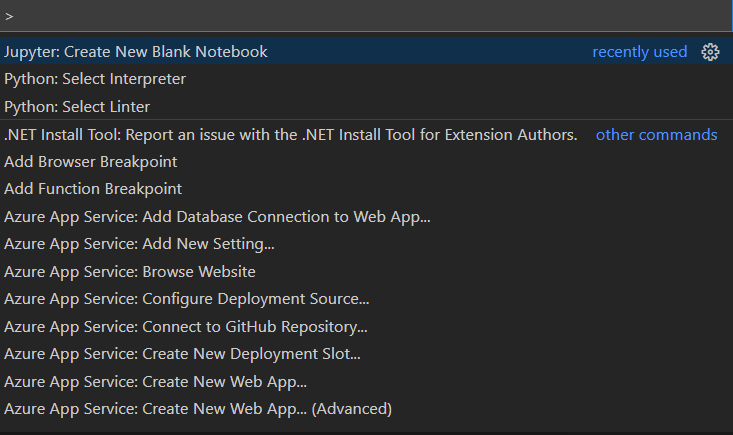Run Azure App Service: Browse Website
Image resolution: width=733 pixels, height=435 pixels.
[x=366, y=271]
